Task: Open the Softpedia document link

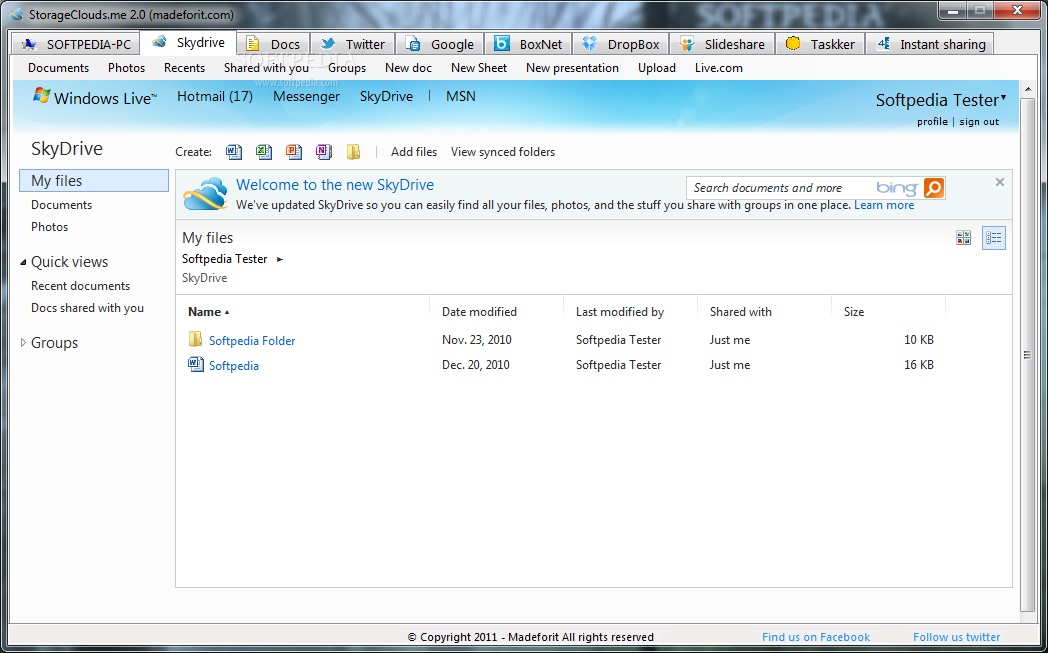Action: click(x=233, y=366)
